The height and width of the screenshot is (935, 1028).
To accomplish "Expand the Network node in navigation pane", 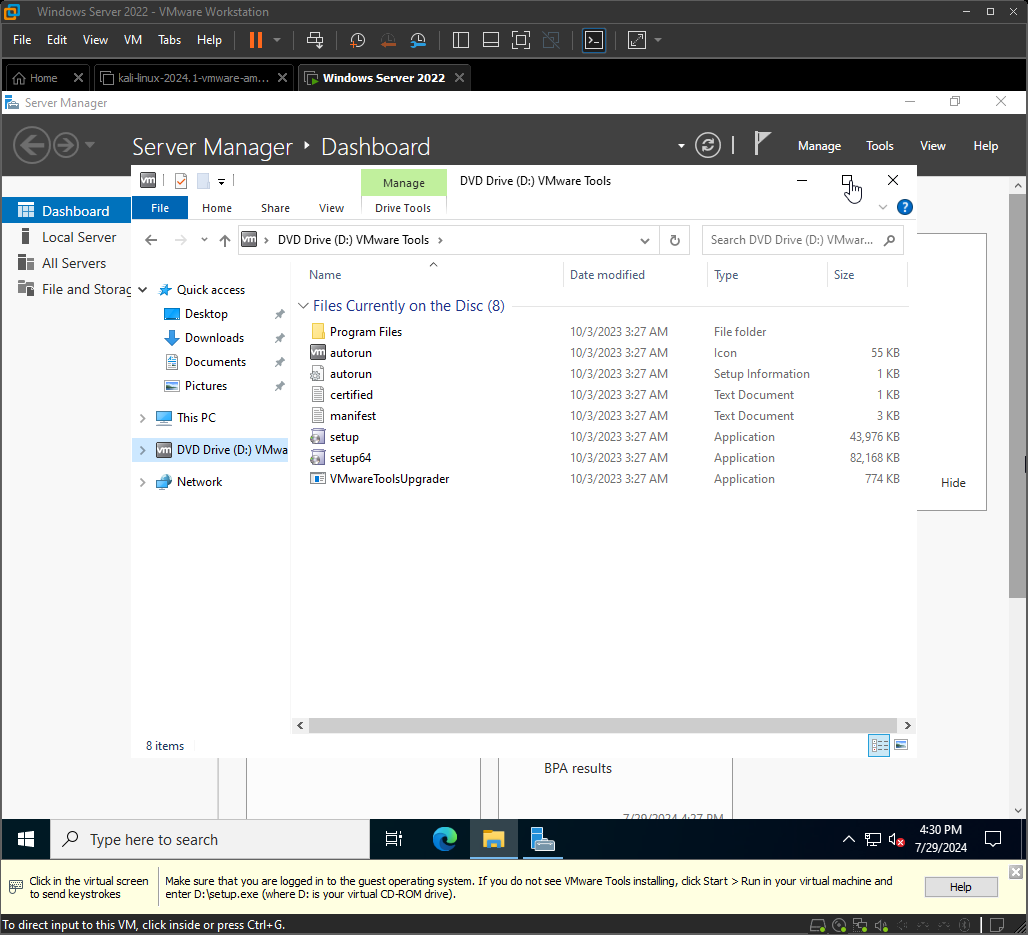I will tap(143, 483).
